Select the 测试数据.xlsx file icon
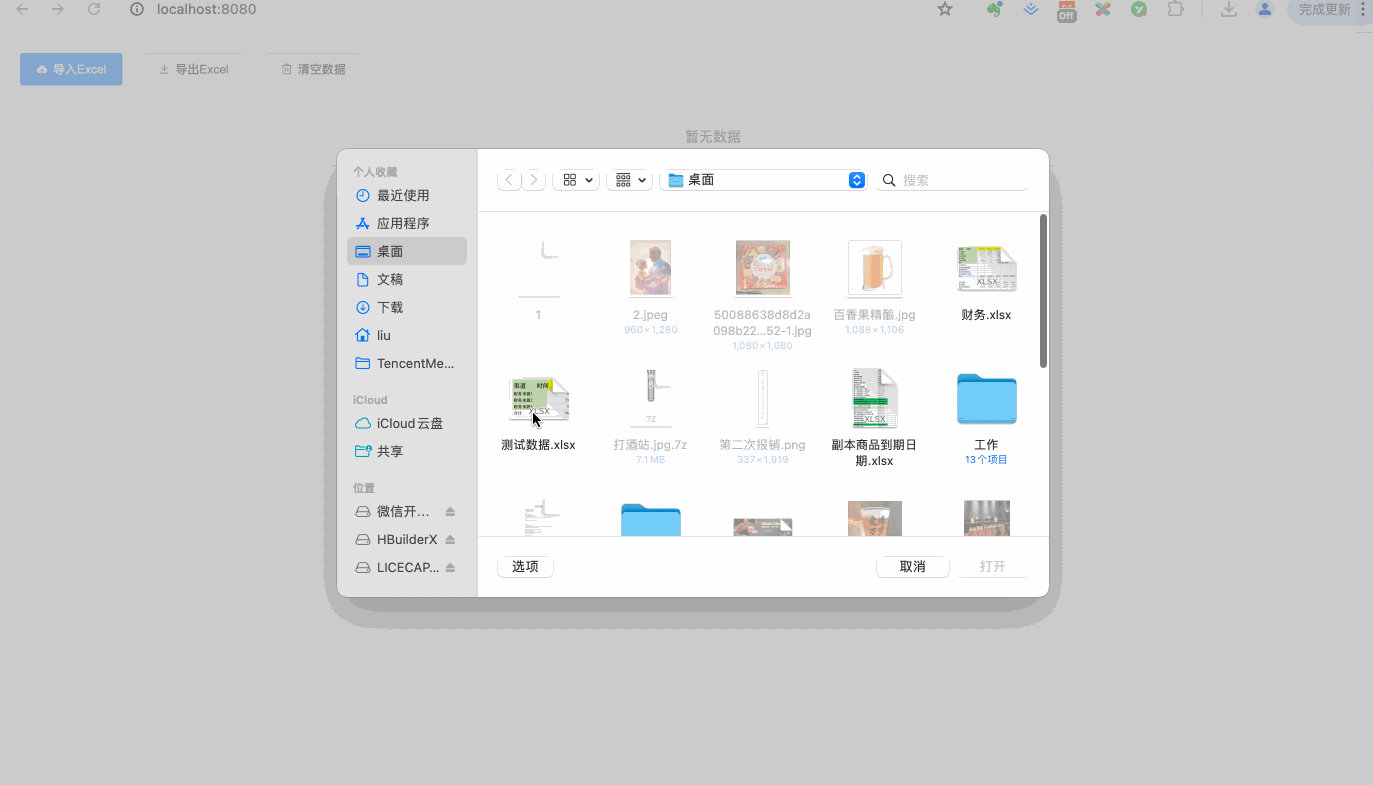This screenshot has height=785, width=1373. coord(539,399)
